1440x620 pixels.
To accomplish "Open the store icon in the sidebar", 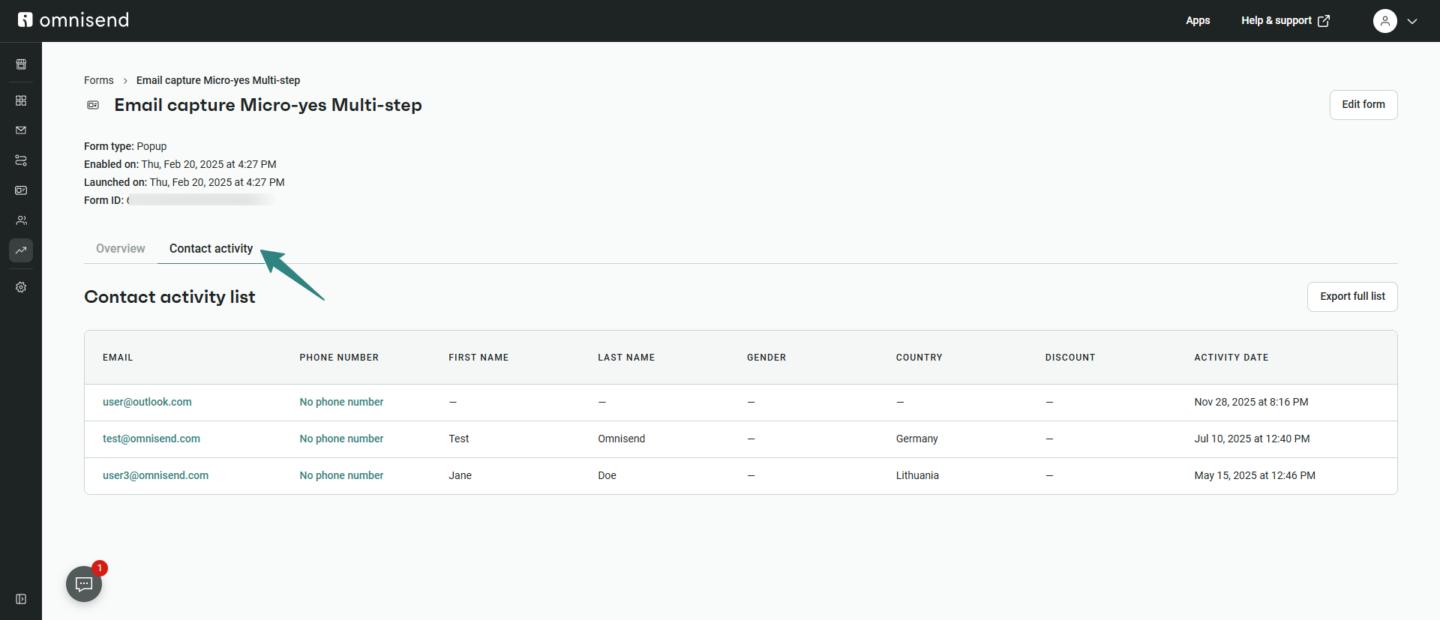I will tap(21, 64).
